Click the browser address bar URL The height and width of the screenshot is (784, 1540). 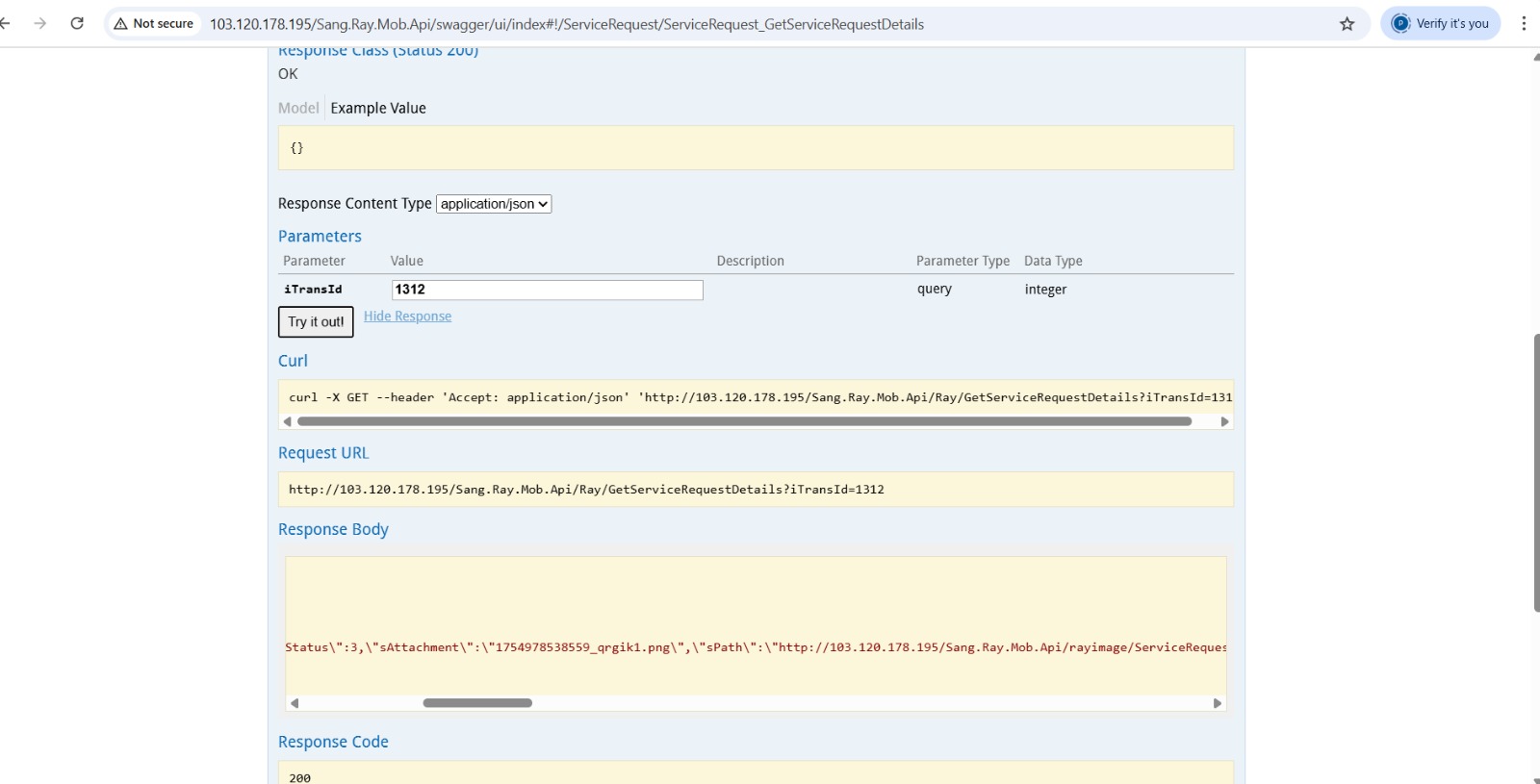567,24
